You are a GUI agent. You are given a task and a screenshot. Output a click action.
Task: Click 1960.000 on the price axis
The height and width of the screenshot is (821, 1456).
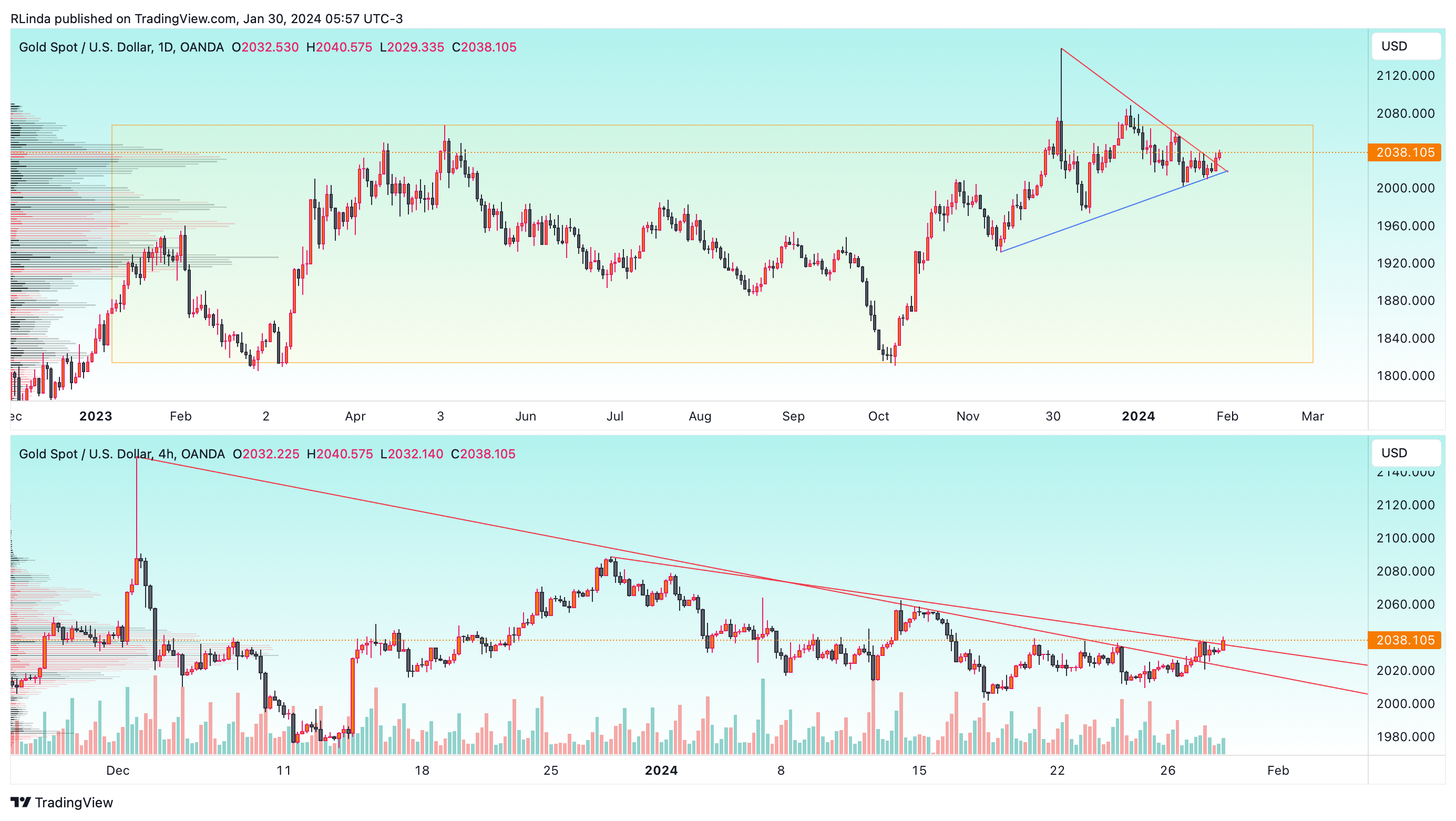pyautogui.click(x=1405, y=226)
